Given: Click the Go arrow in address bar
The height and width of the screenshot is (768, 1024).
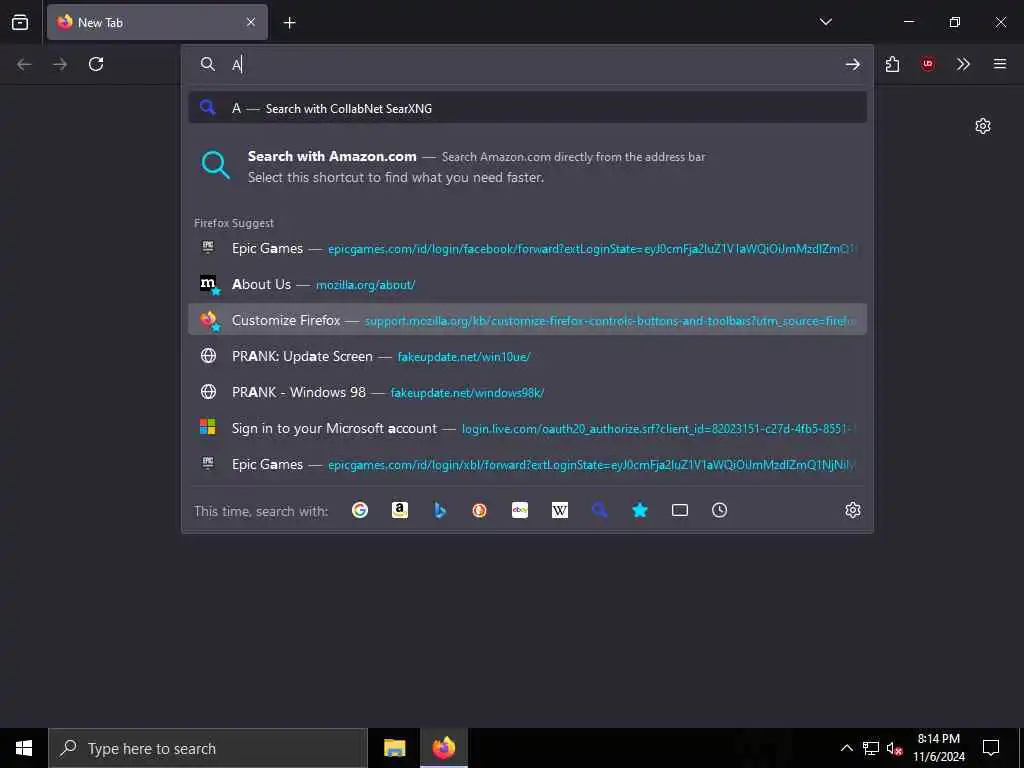Looking at the screenshot, I should coord(852,64).
